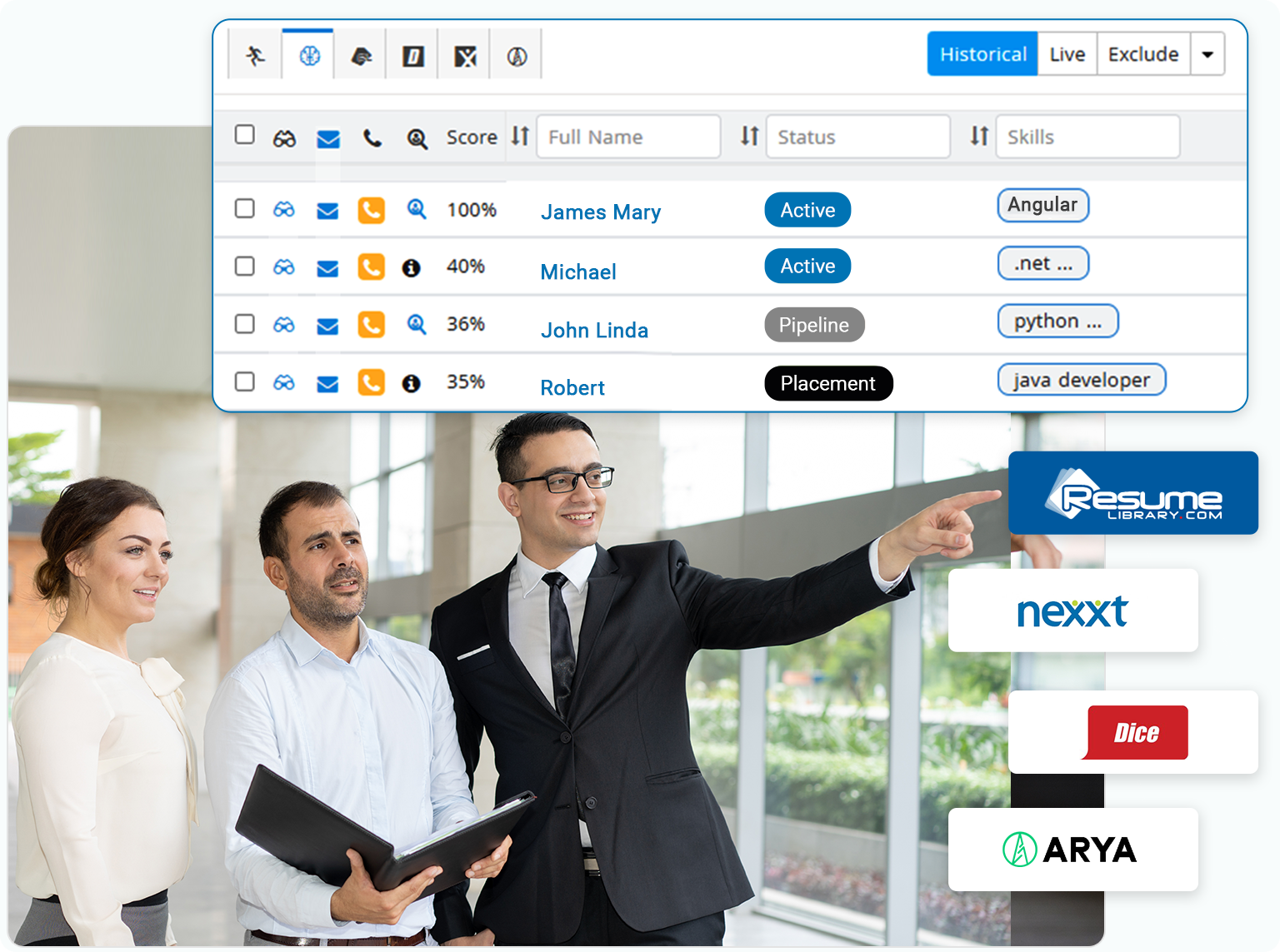This screenshot has width=1280, height=952.
Task: Call John Linda using orange phone icon
Action: tap(371, 325)
